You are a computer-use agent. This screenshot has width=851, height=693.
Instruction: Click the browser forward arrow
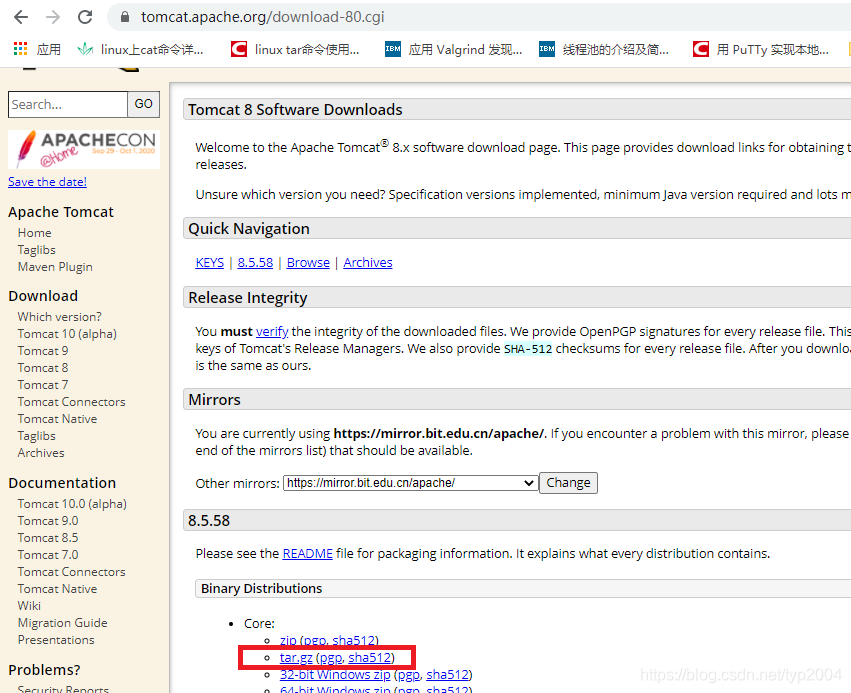[x=53, y=17]
